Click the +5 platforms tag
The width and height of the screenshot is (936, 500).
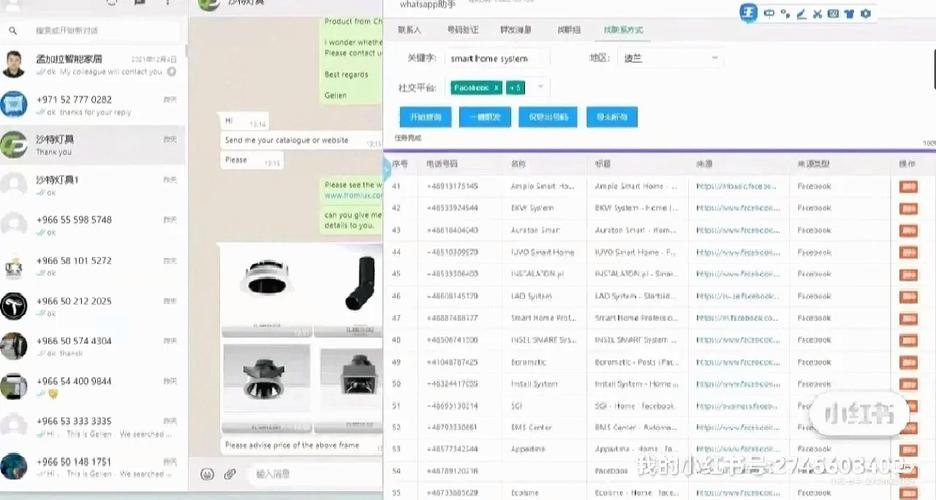[x=515, y=88]
